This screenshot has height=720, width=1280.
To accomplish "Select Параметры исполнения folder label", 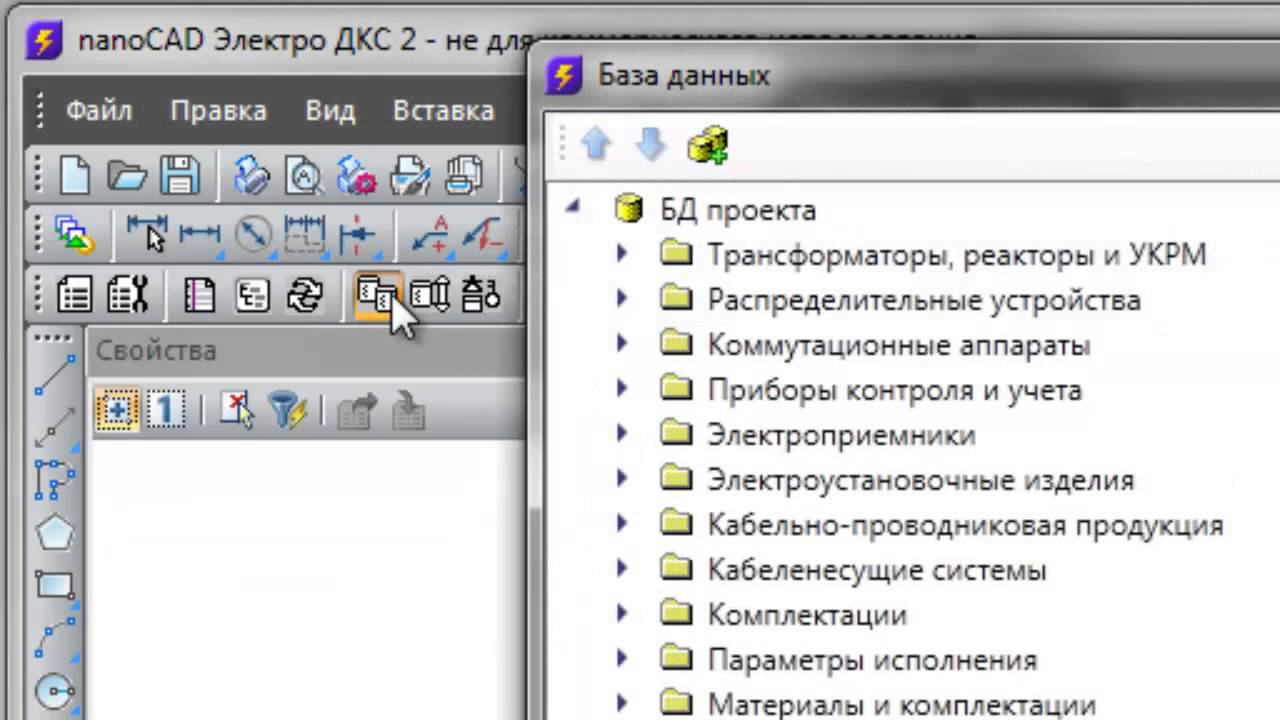I will [872, 660].
